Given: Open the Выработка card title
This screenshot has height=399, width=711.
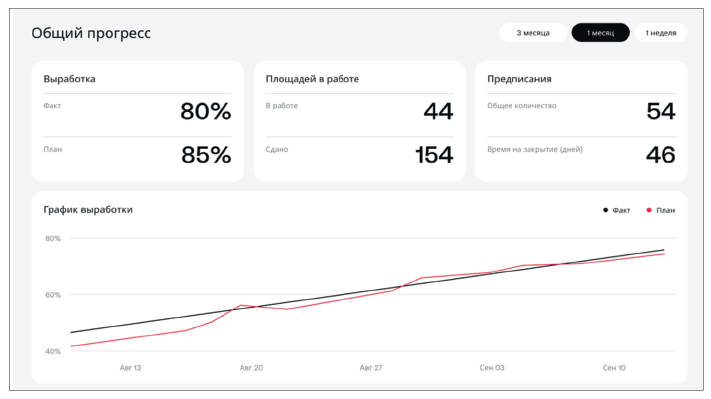Looking at the screenshot, I should (69, 79).
